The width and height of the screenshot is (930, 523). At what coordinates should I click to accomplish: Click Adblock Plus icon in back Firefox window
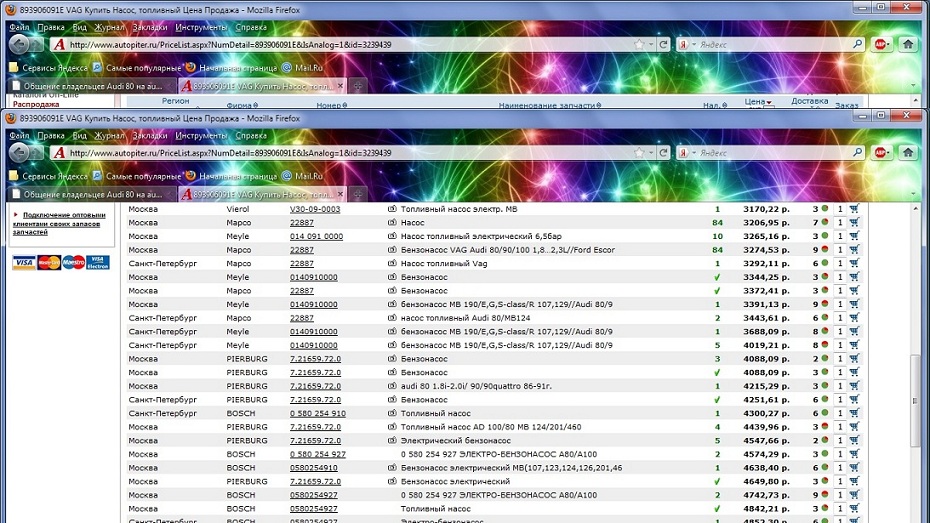point(881,44)
